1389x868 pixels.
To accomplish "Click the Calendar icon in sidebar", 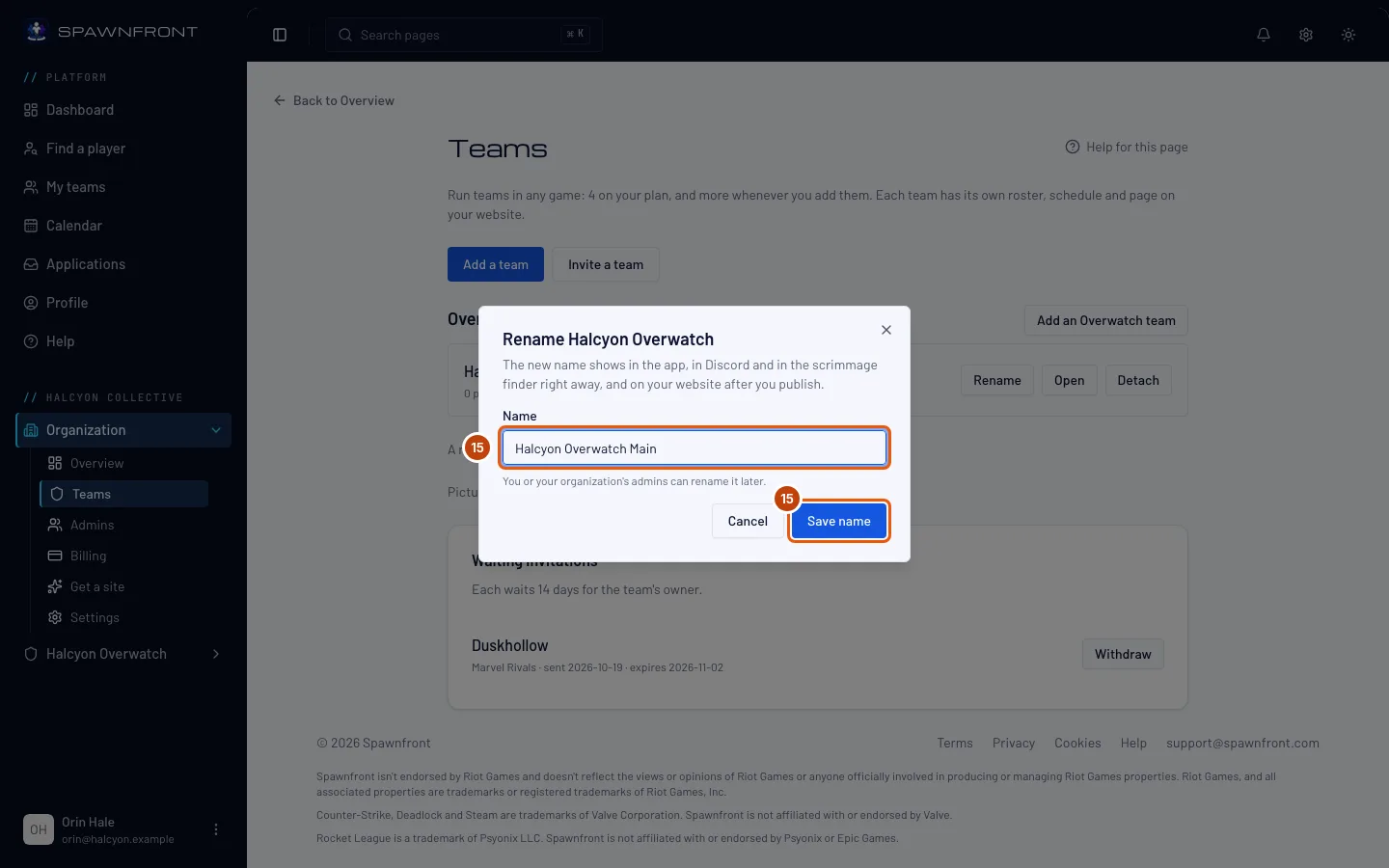I will tap(31, 226).
